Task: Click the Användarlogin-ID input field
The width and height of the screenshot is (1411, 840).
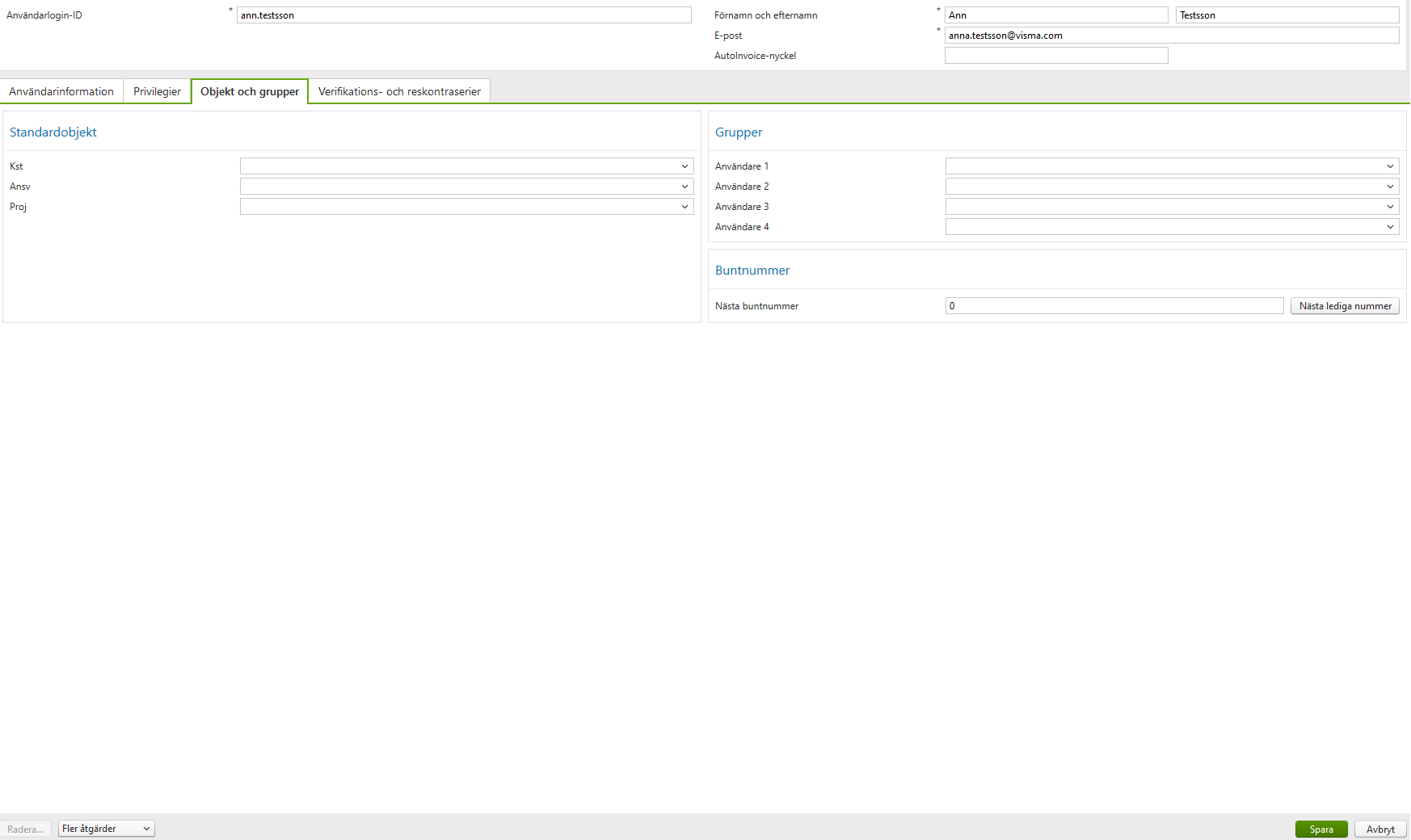Action: click(x=465, y=15)
